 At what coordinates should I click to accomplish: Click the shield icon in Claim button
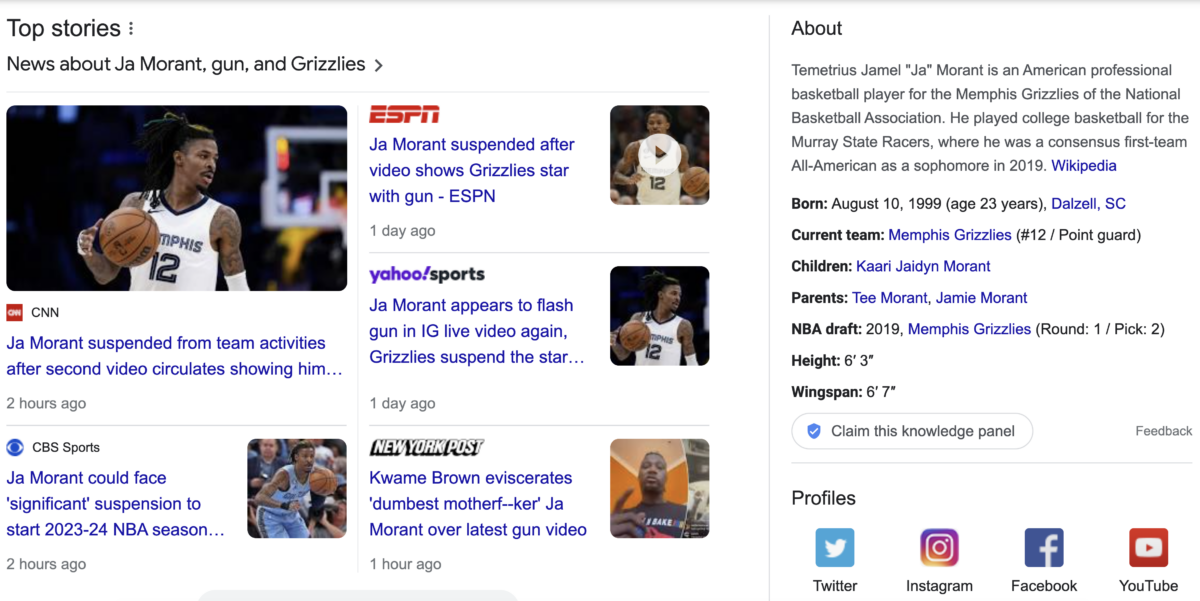pos(813,431)
